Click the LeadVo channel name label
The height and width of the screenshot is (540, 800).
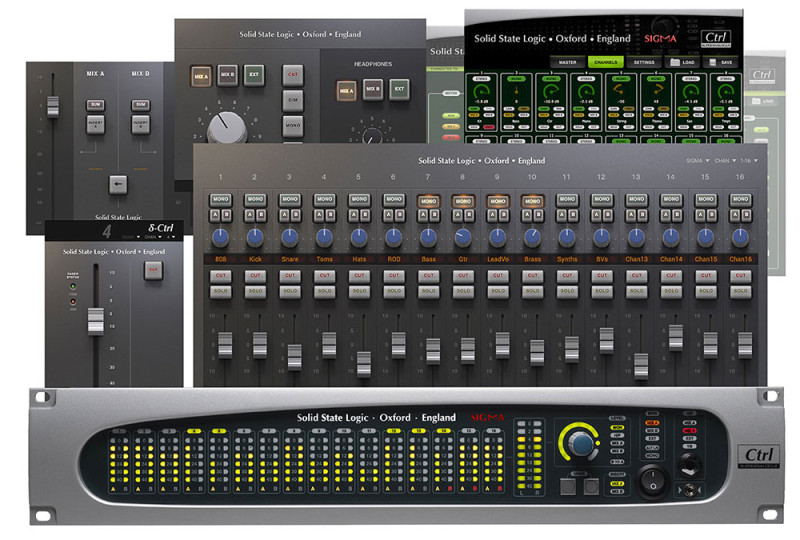pos(498,259)
